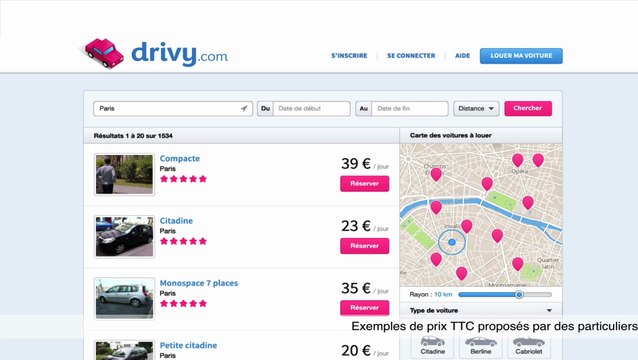Click the drivy.com pink car logo
The width and height of the screenshot is (638, 360).
tap(104, 53)
